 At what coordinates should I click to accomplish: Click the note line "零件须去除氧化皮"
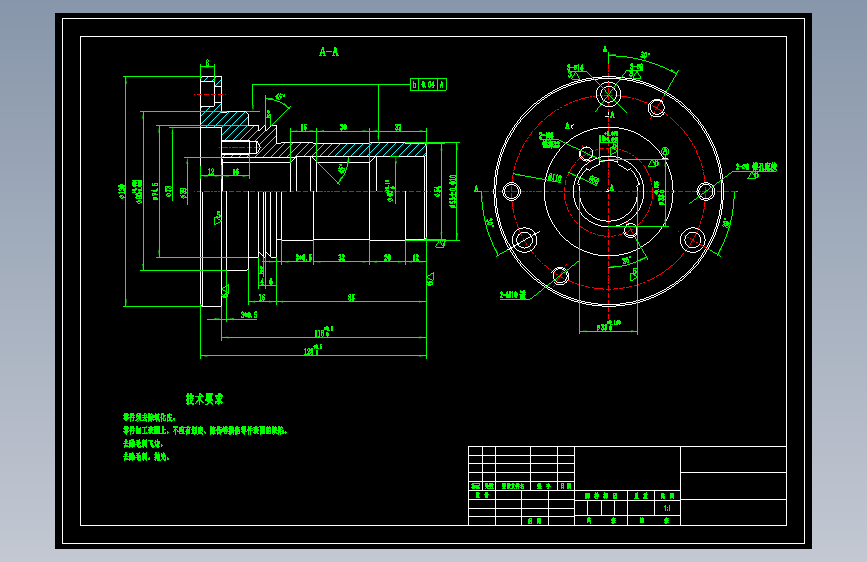[149, 417]
